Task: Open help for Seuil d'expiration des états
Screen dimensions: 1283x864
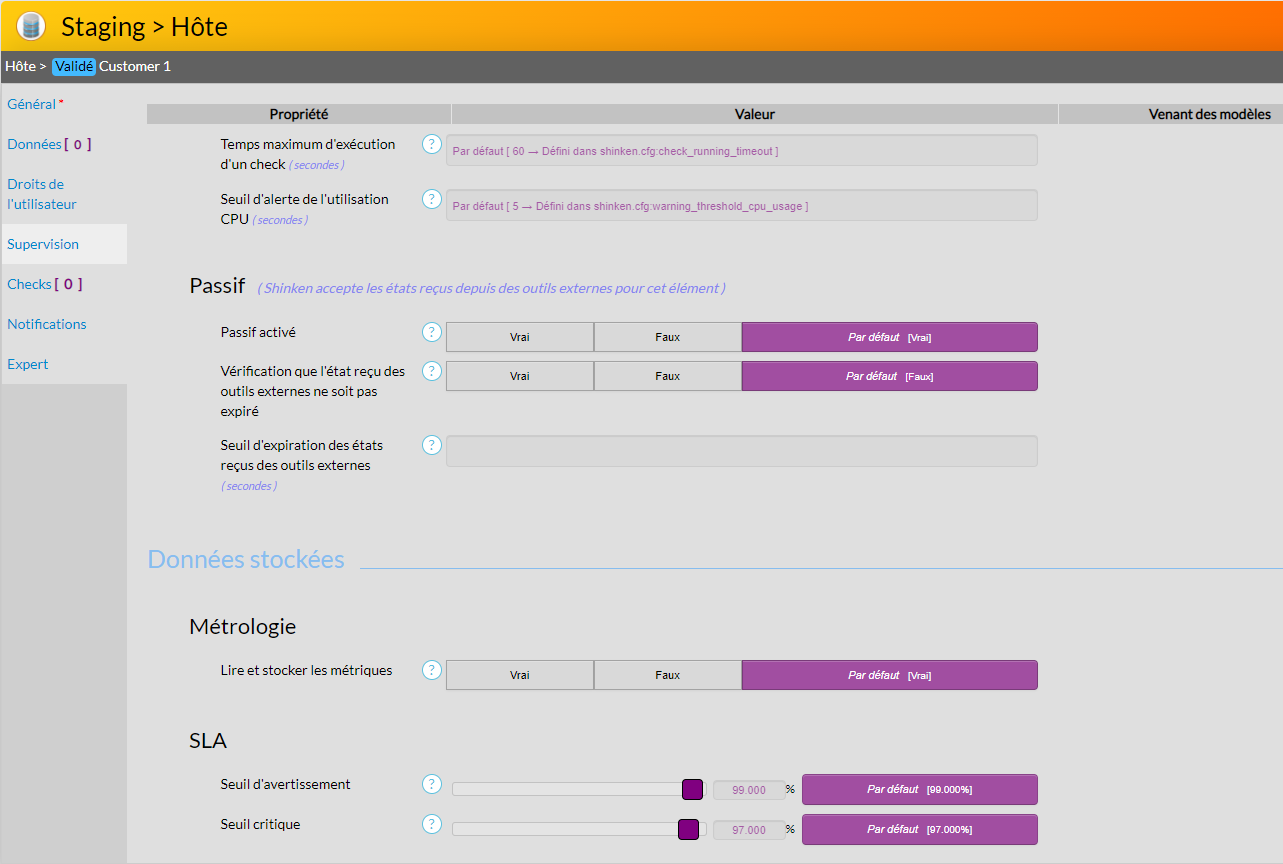Action: pyautogui.click(x=432, y=445)
